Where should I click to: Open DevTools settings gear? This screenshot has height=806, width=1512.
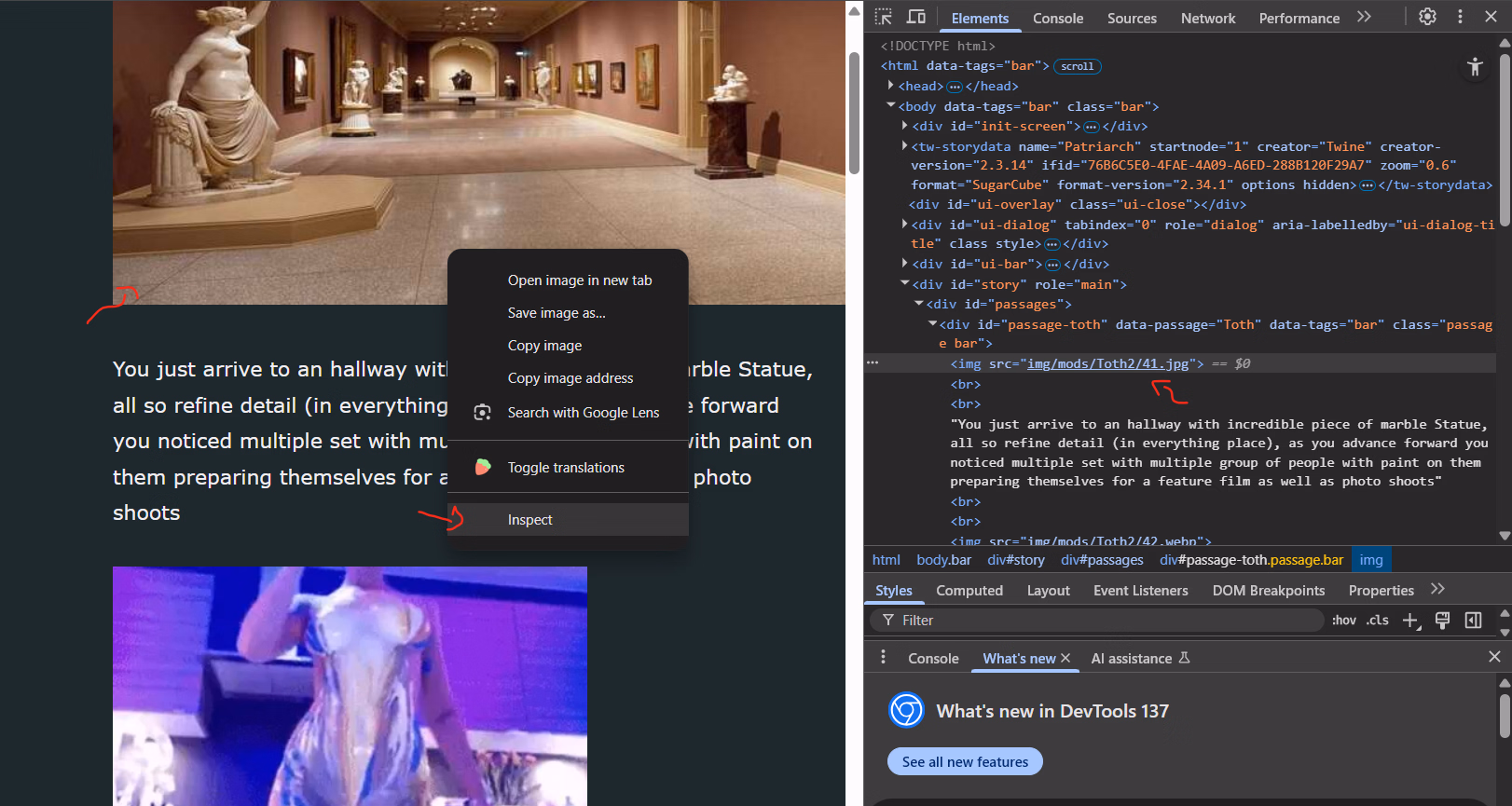pyautogui.click(x=1427, y=17)
